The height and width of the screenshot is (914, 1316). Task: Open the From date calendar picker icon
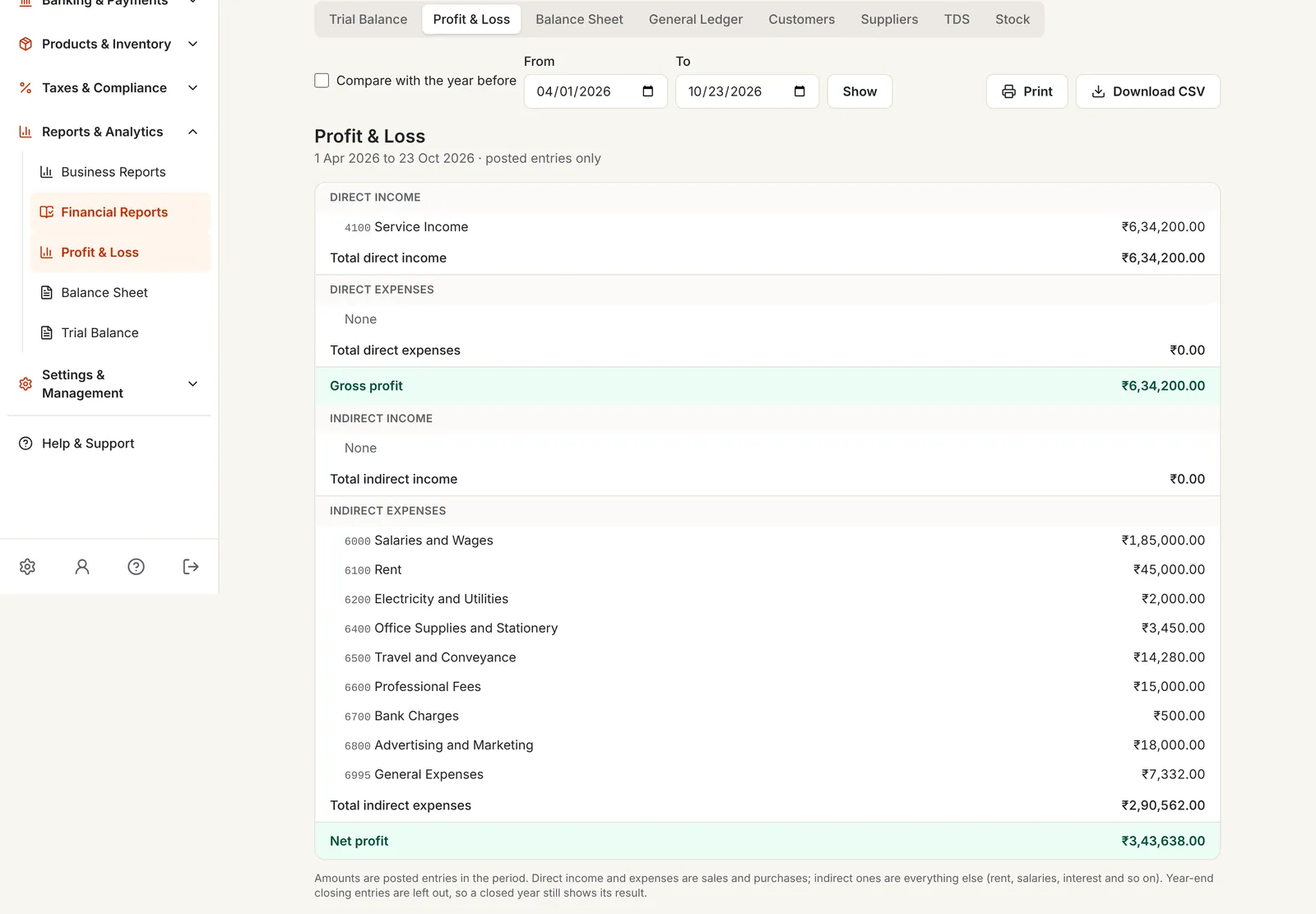[648, 91]
